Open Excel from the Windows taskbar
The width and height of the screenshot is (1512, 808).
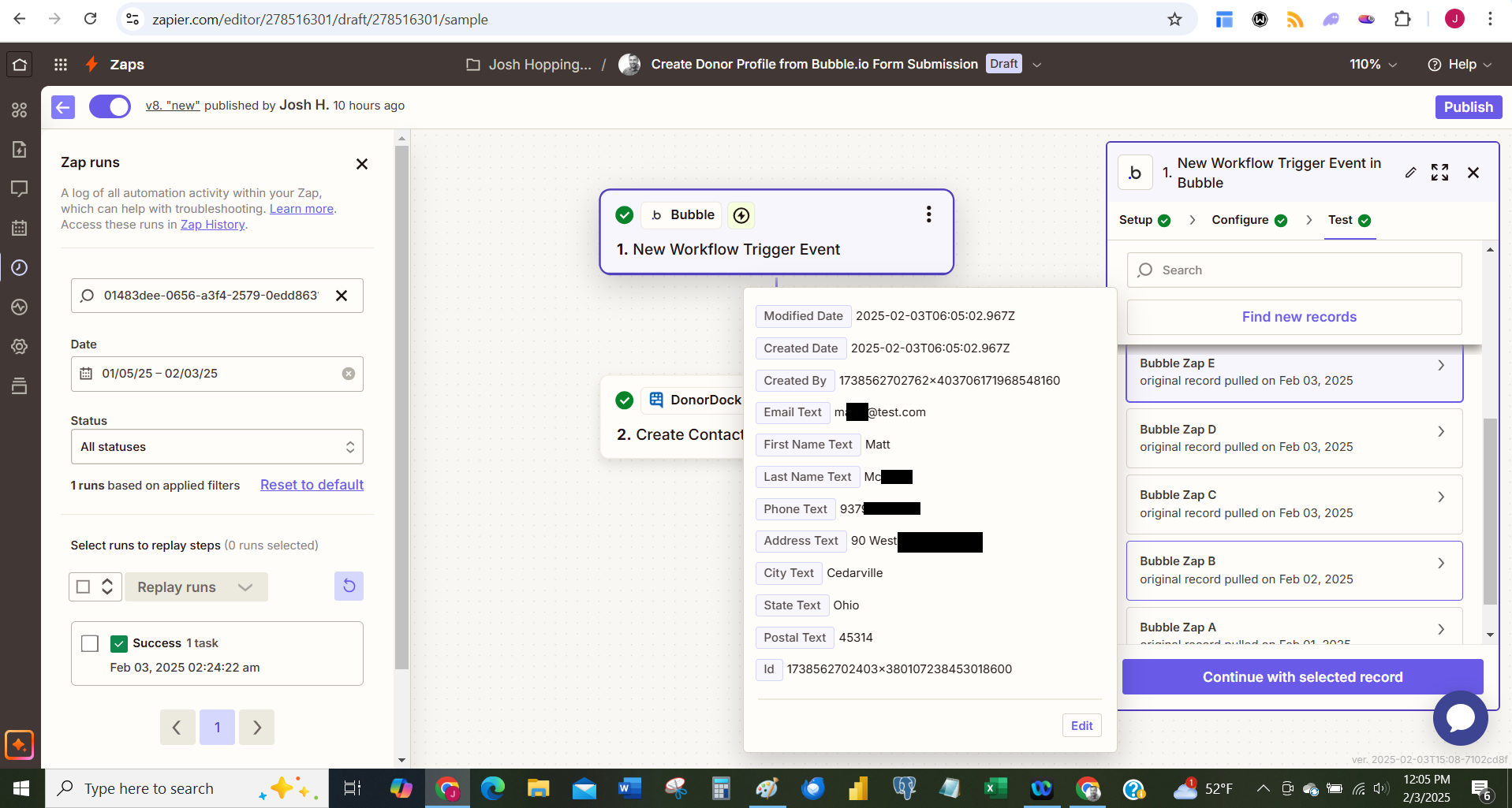point(995,788)
